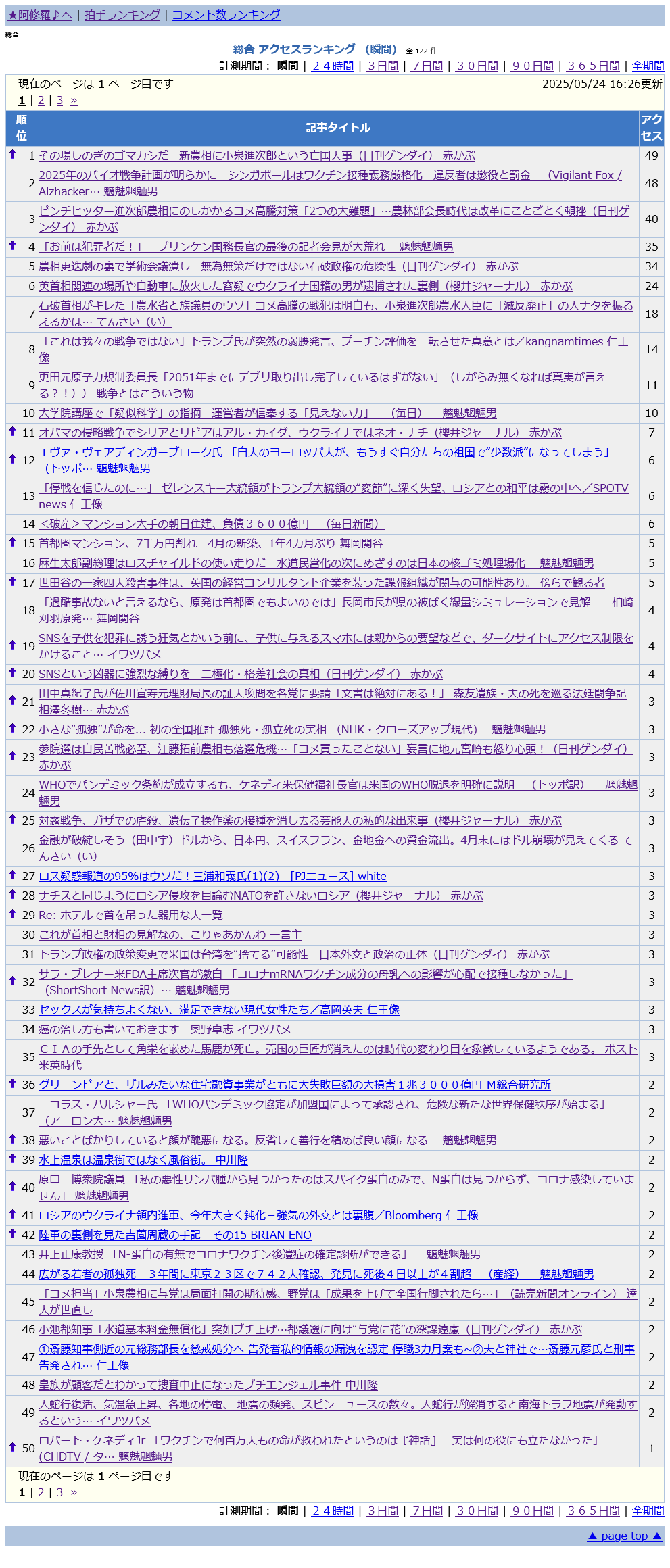Image resolution: width=670 pixels, height=1568 pixels.
Task: Open the ロス疑惑報道の95%はウソだ article
Action: (x=212, y=876)
